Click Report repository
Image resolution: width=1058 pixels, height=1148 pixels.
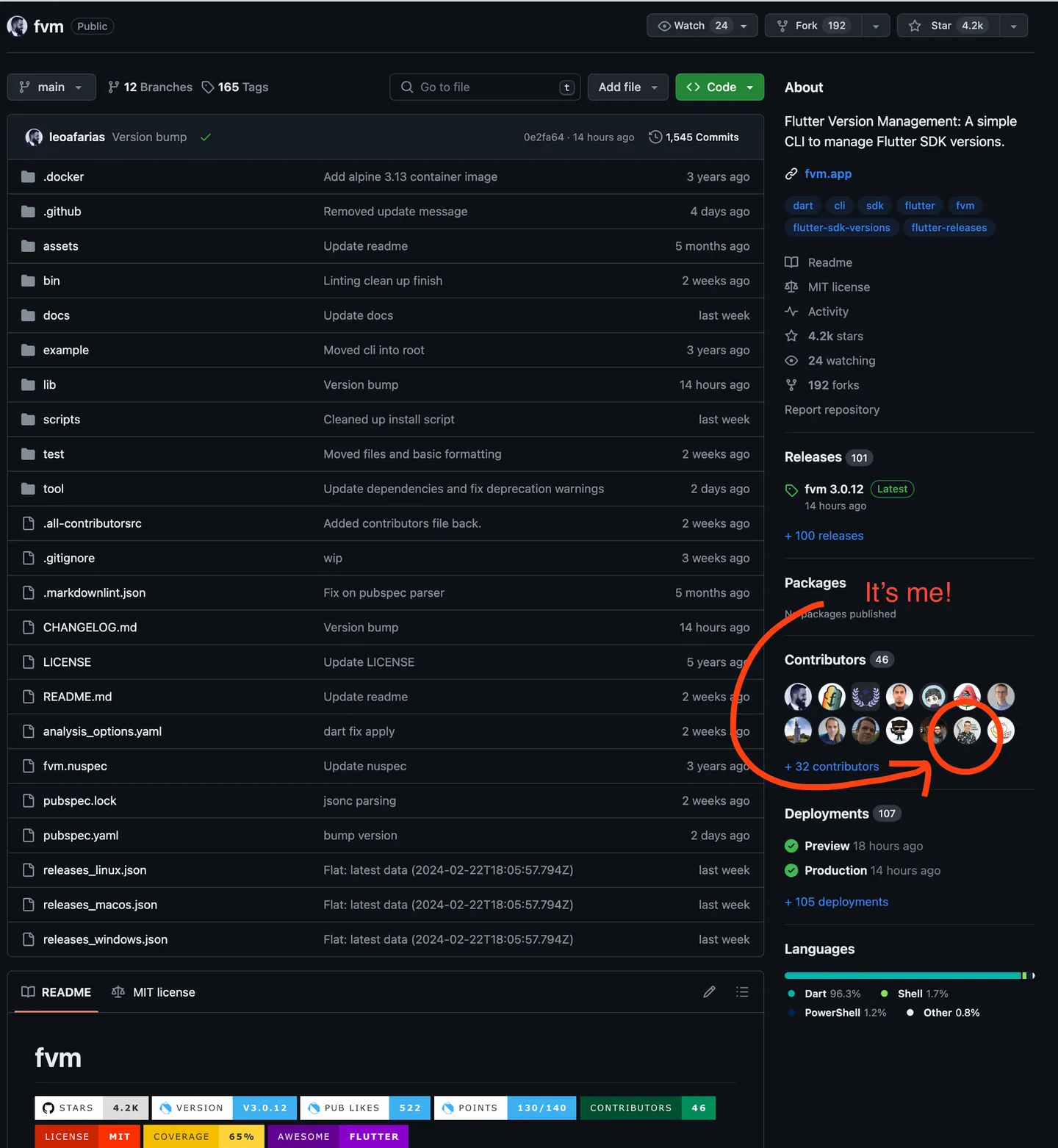pos(832,410)
